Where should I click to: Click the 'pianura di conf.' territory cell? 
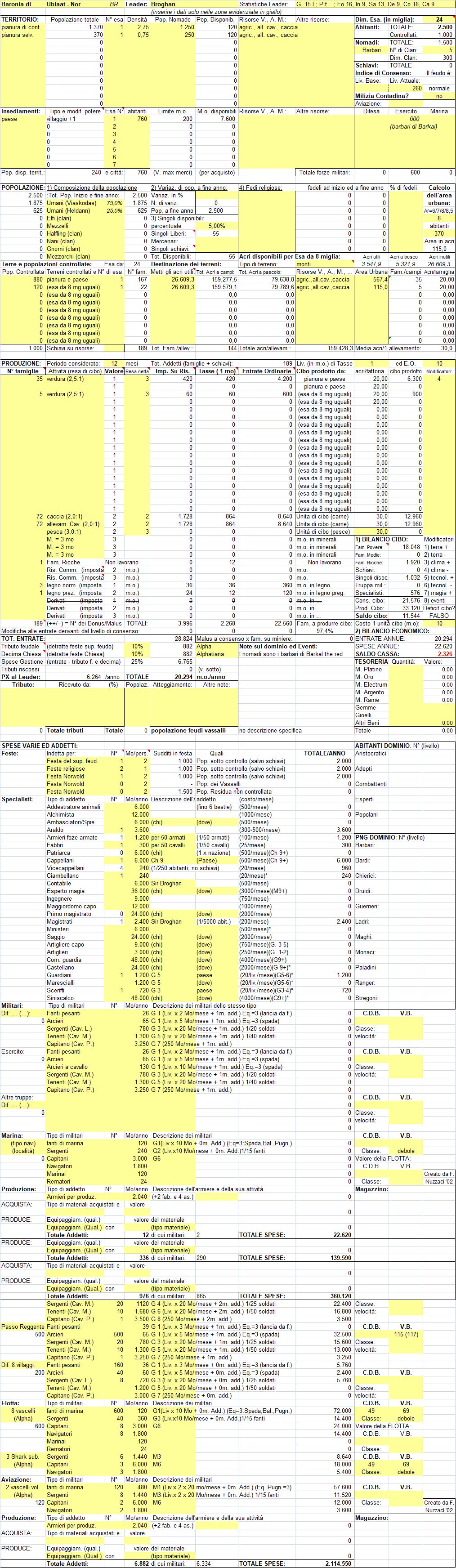(21, 27)
